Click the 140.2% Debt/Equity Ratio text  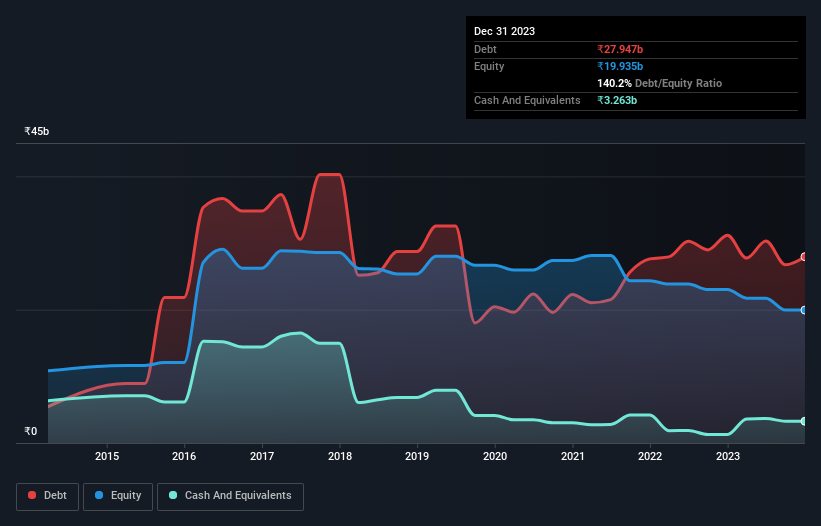(x=659, y=83)
